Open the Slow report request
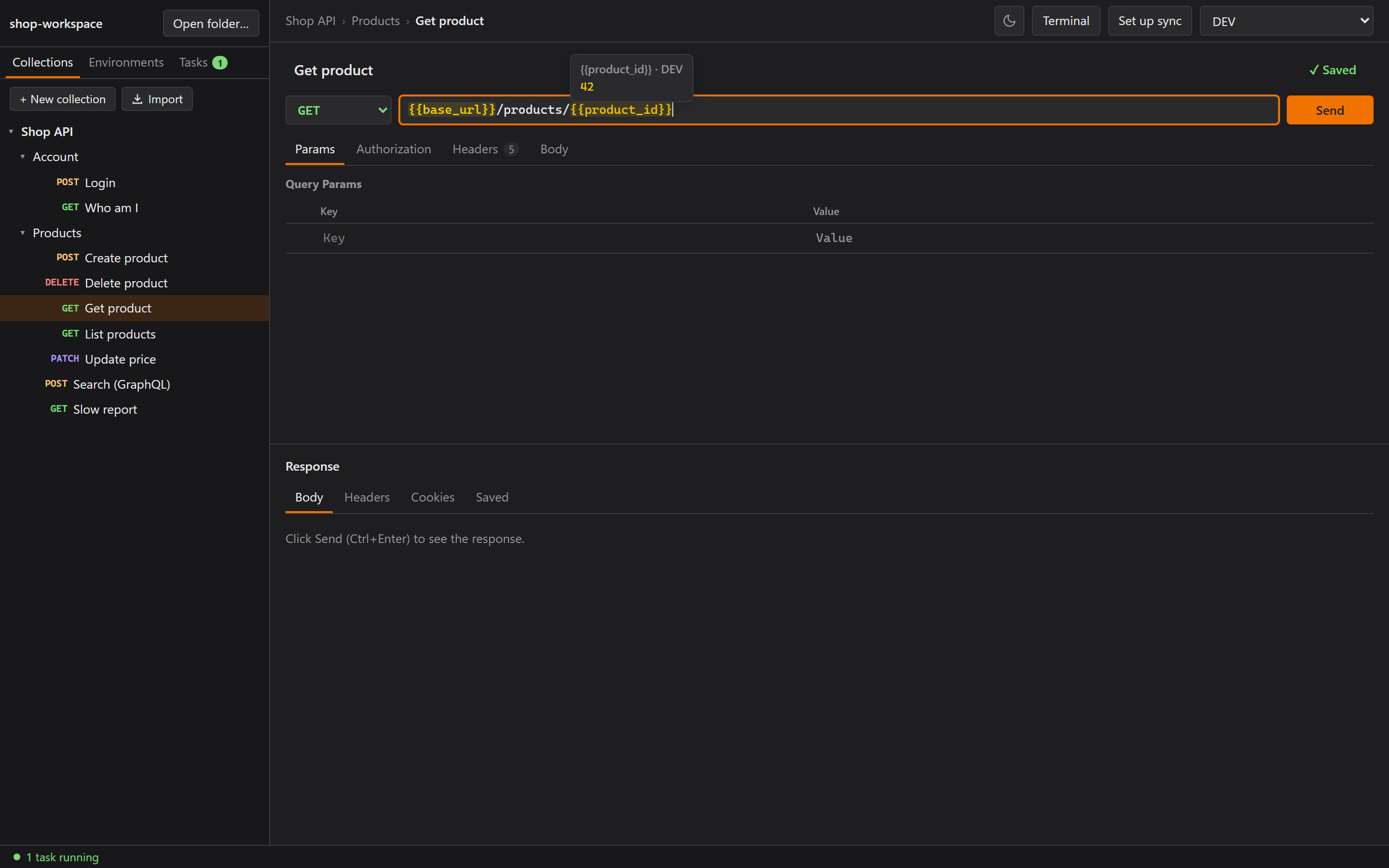 click(135, 409)
